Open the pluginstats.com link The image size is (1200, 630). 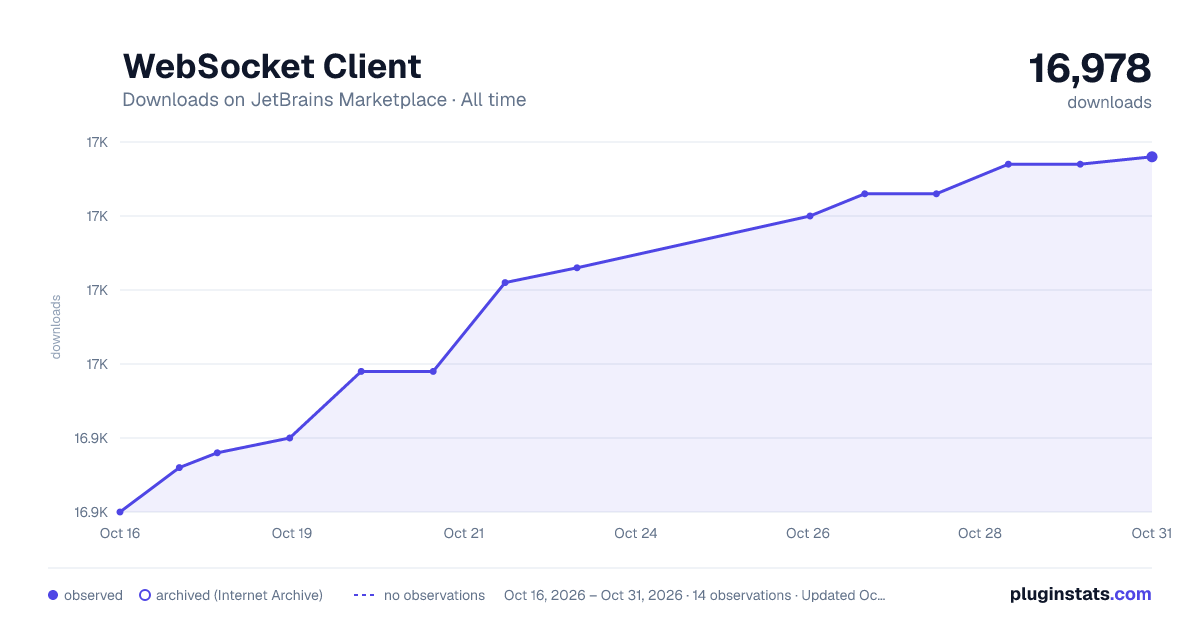(x=1080, y=594)
